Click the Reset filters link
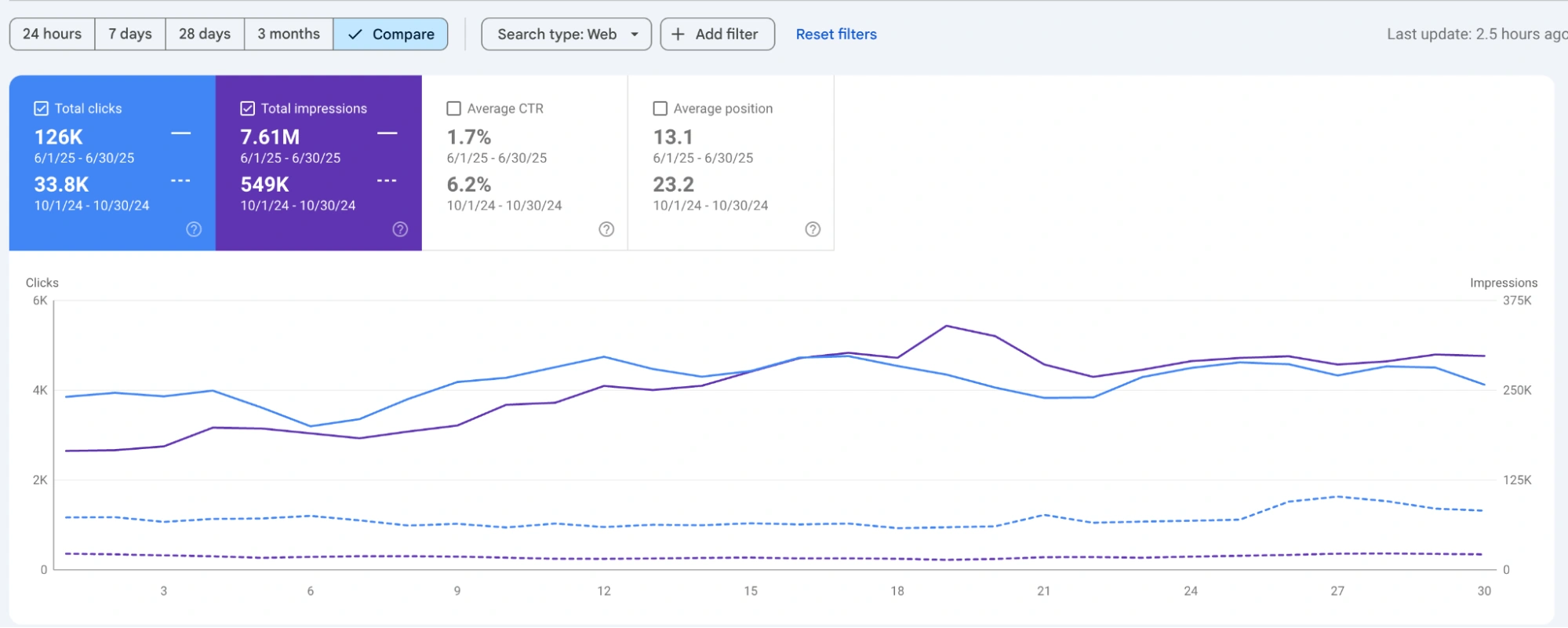 pos(836,35)
